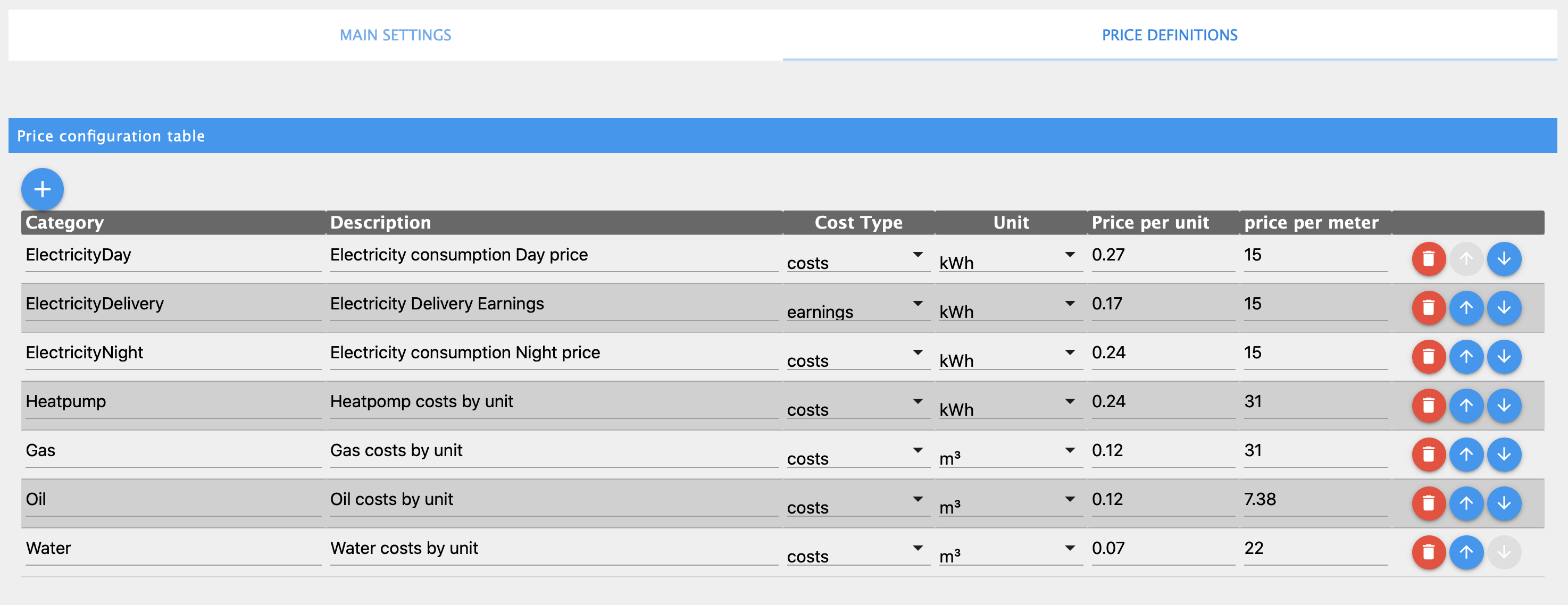
Task: Switch to the Main Settings tab
Action: (395, 36)
